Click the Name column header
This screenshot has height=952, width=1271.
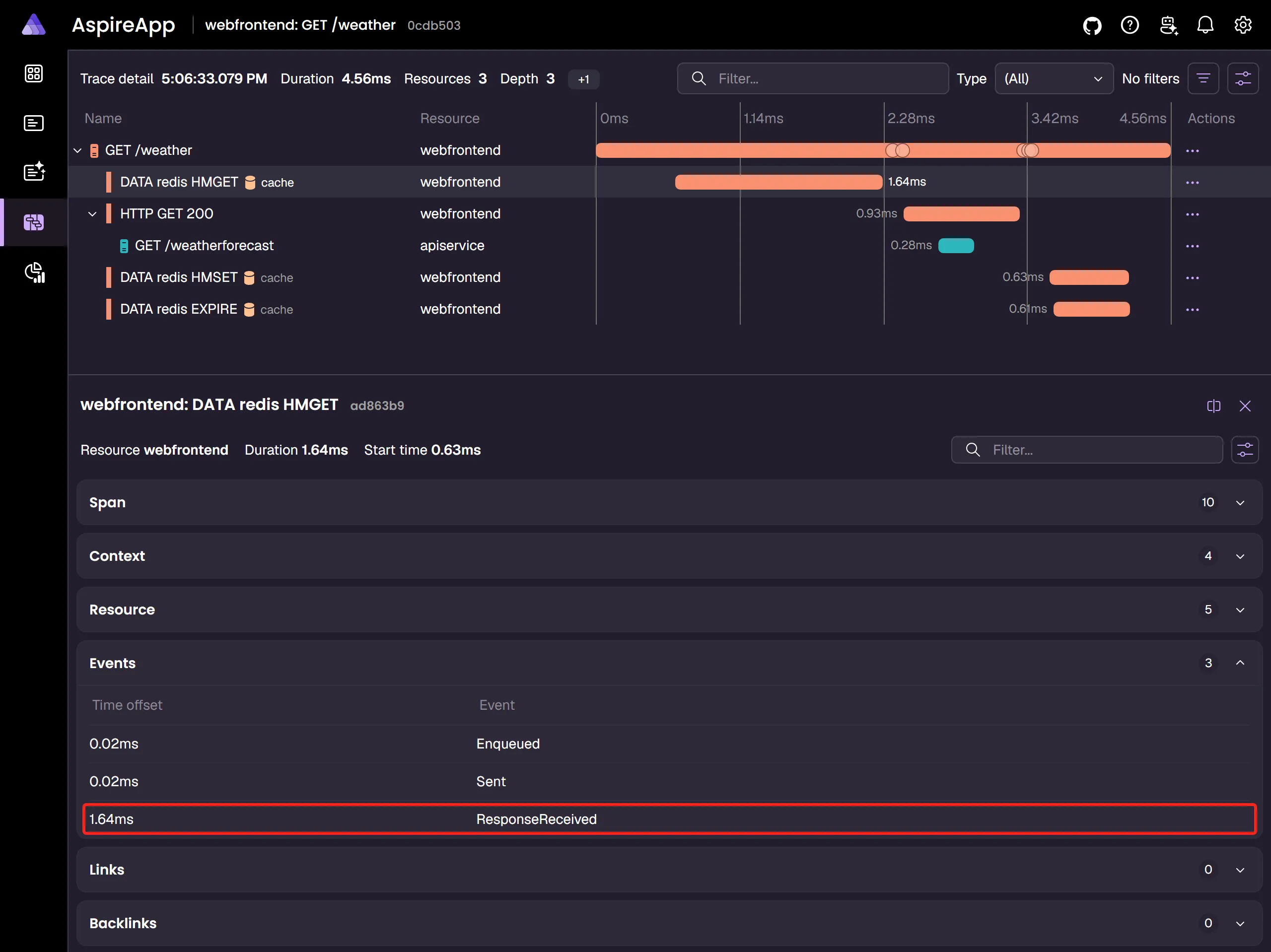[103, 118]
